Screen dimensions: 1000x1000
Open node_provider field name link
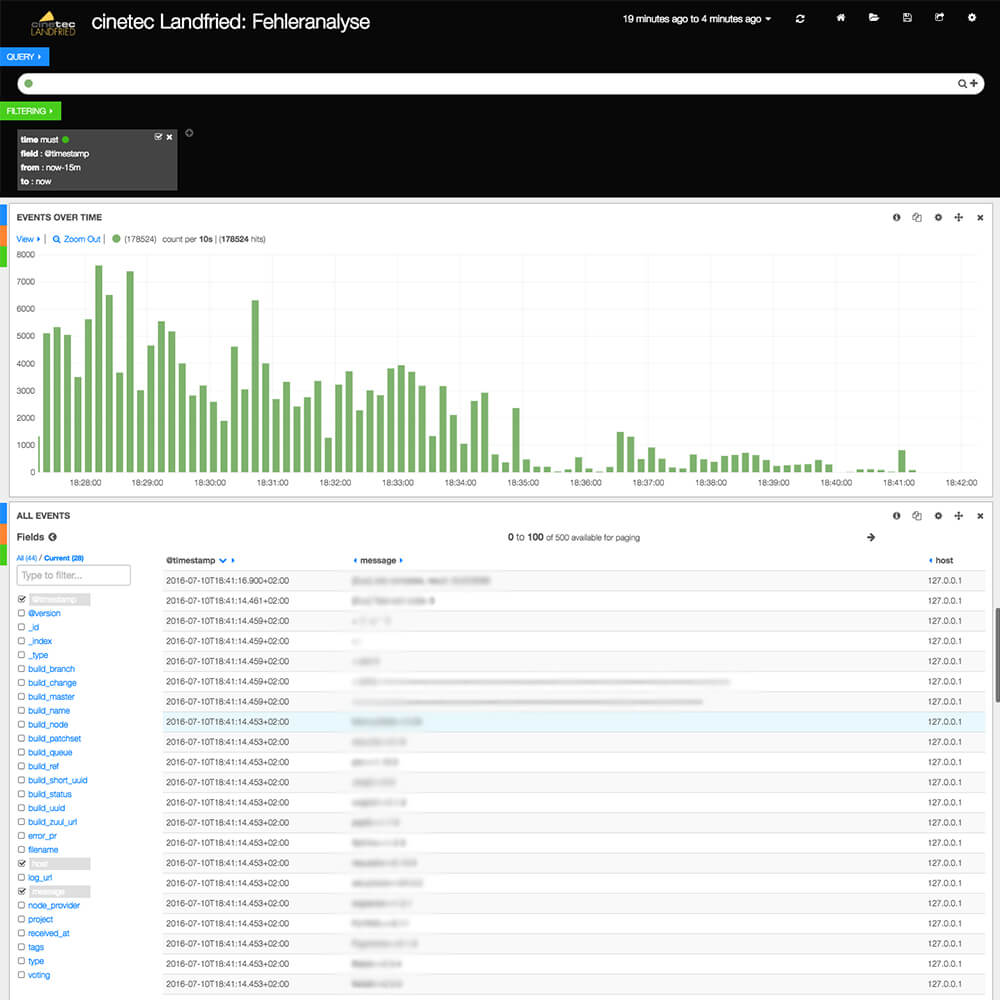(54, 906)
